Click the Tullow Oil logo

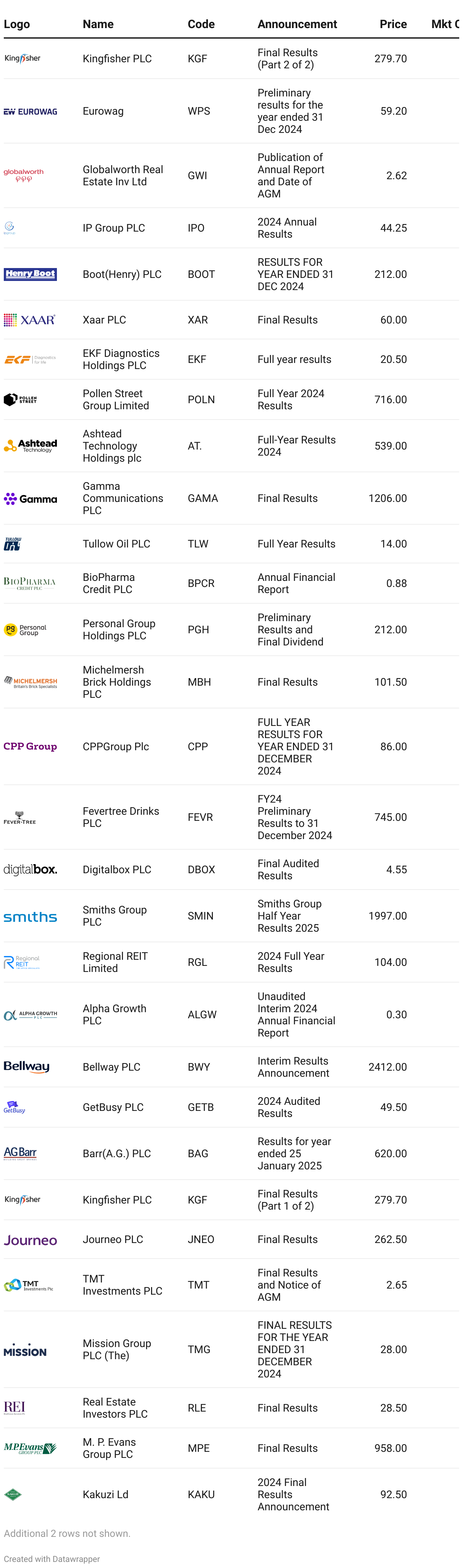click(13, 544)
